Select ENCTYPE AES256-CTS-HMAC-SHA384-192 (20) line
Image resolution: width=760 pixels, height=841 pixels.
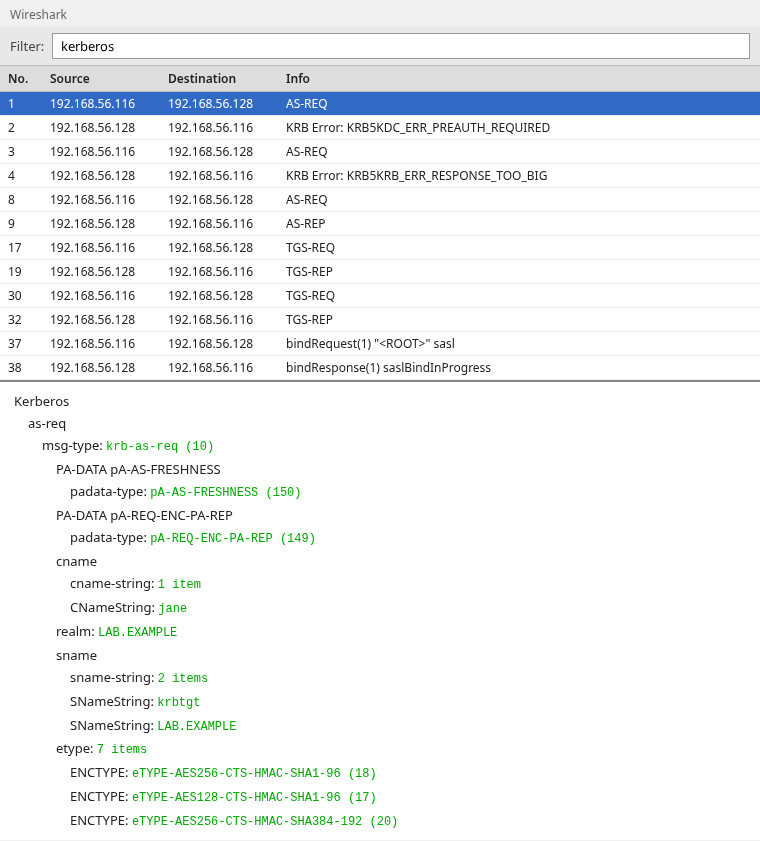[234, 821]
